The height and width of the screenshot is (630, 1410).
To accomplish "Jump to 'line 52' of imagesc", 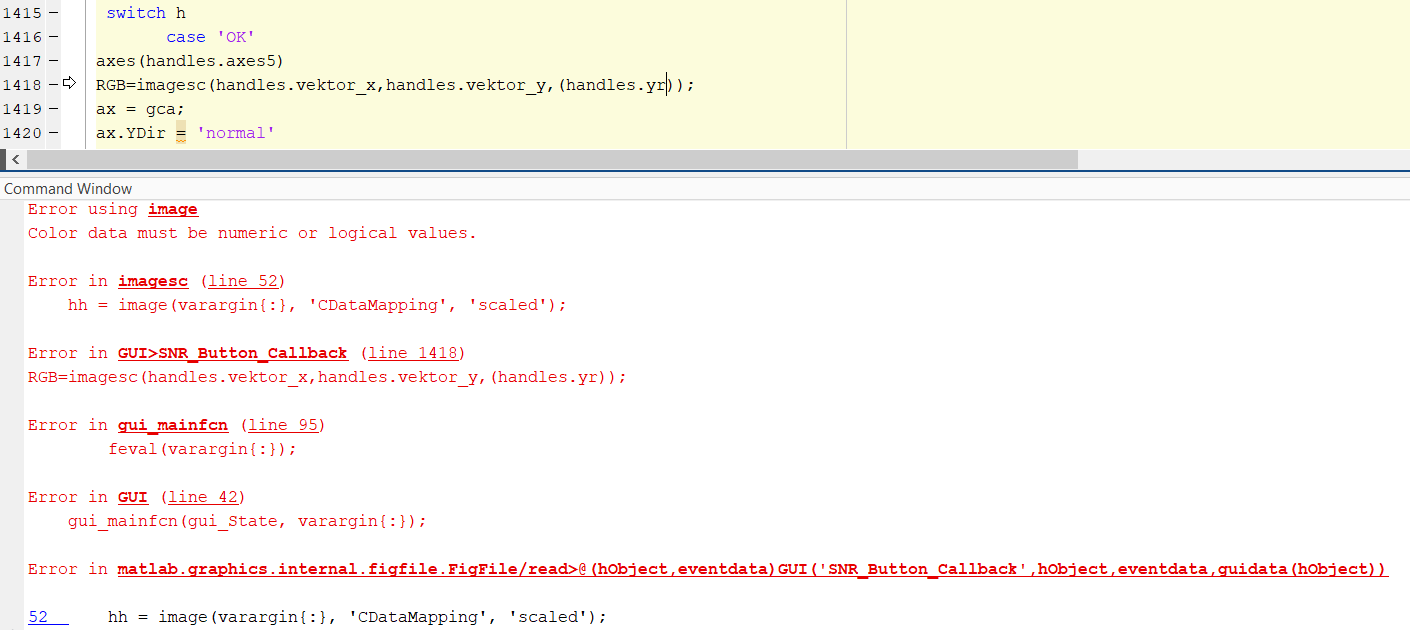I will click(x=245, y=281).
